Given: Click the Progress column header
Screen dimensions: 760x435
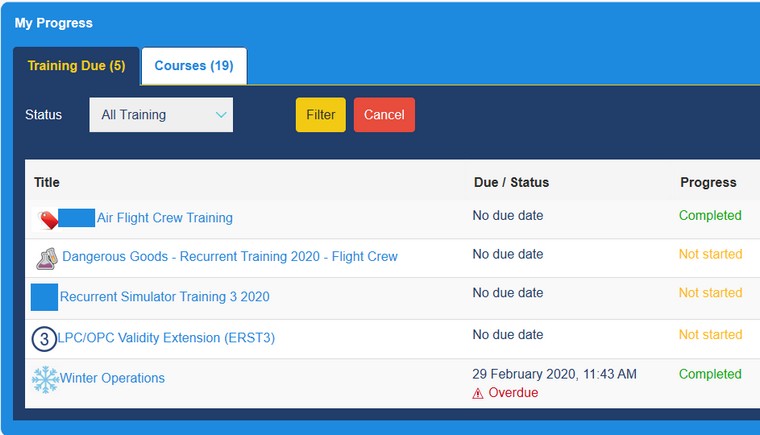Looking at the screenshot, I should click(x=708, y=183).
